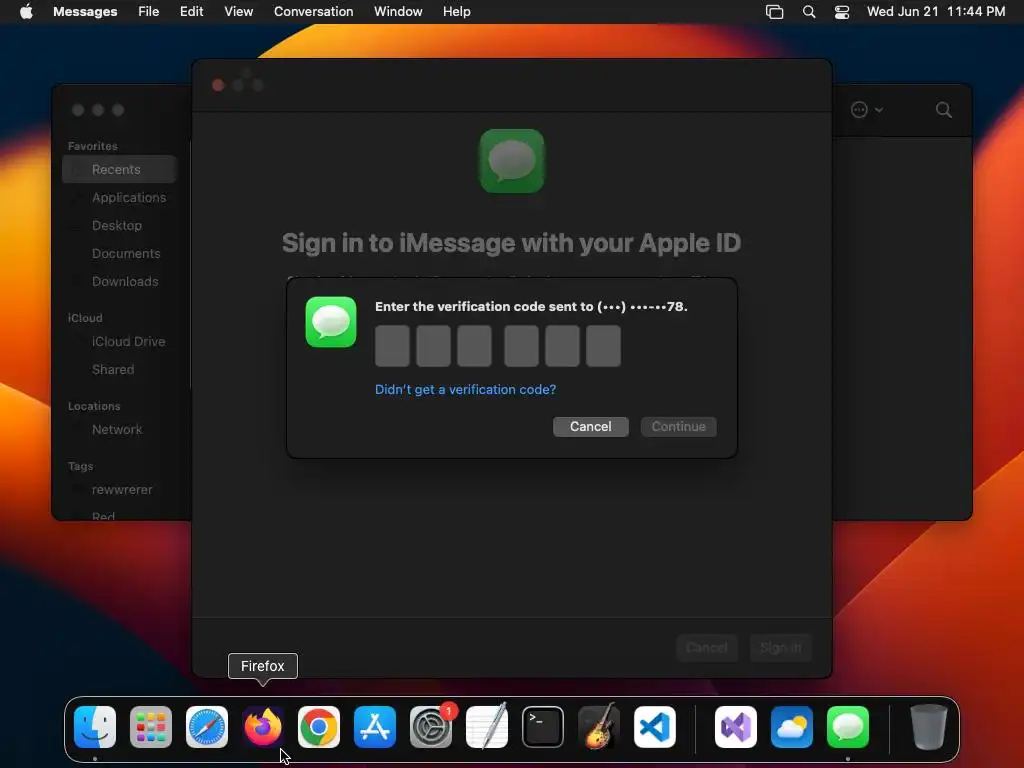Open the Edit menu
The image size is (1024, 768).
pyautogui.click(x=191, y=12)
